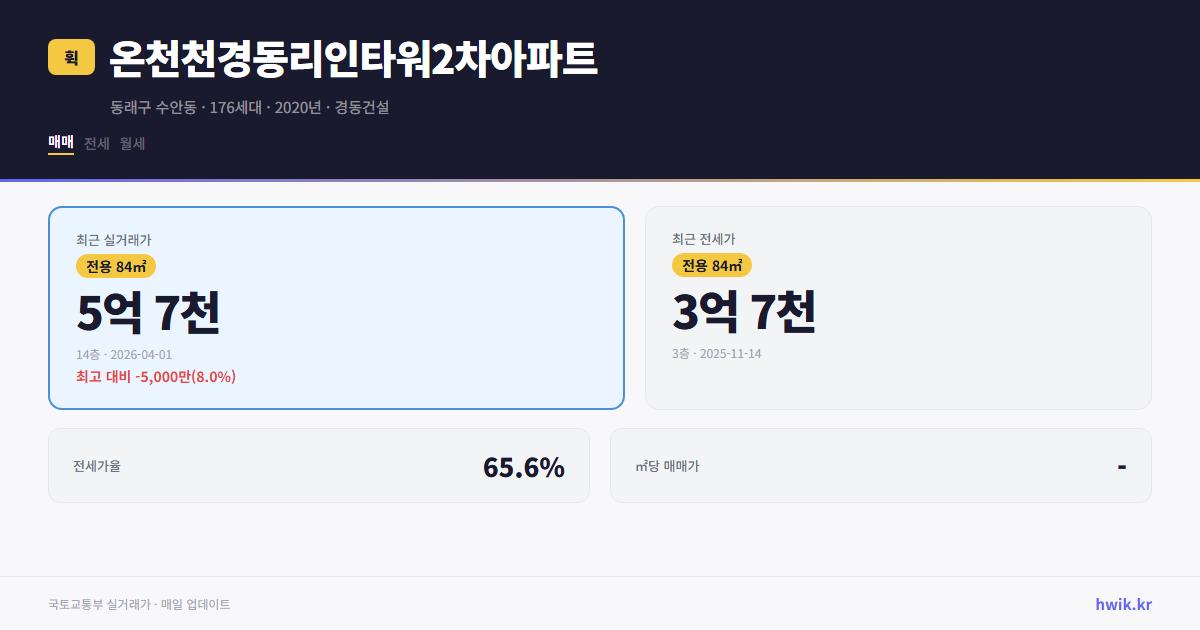The height and width of the screenshot is (630, 1200).
Task: Click the 14층 · 2026-04-01 transaction detail
Action: 122,354
